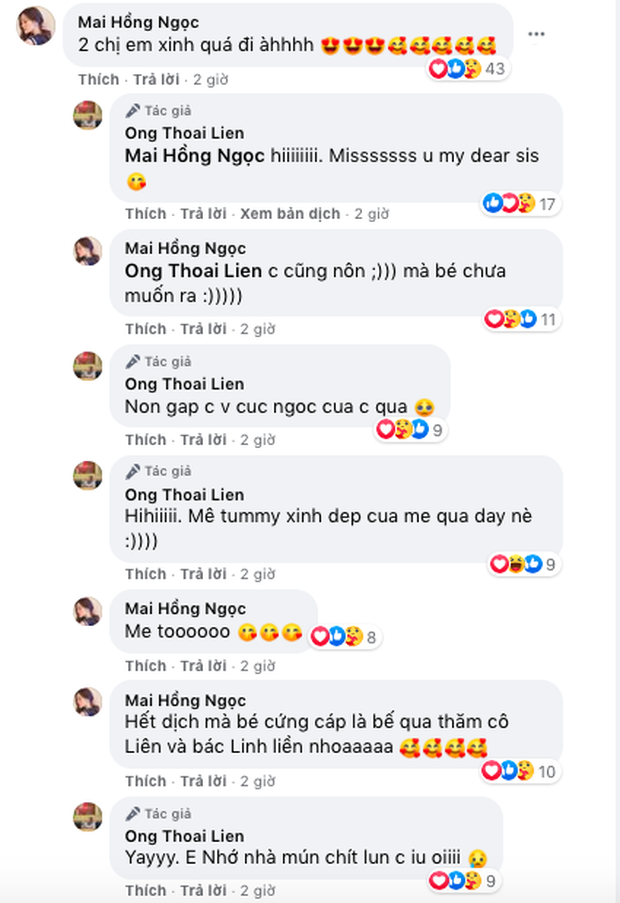Open Ong Thoai Lien's name on 'Yayyy' comment
The image size is (620, 903).
point(184,836)
